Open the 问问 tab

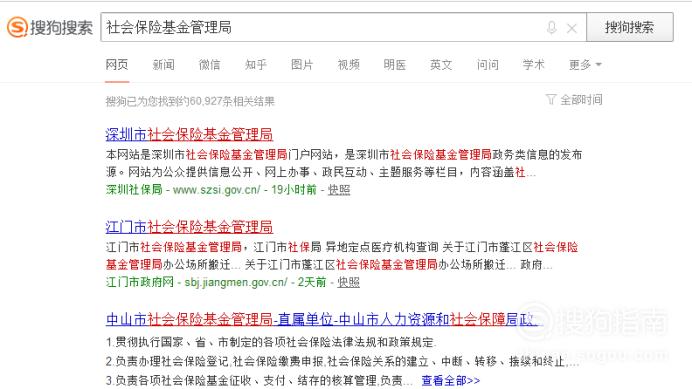coord(487,65)
